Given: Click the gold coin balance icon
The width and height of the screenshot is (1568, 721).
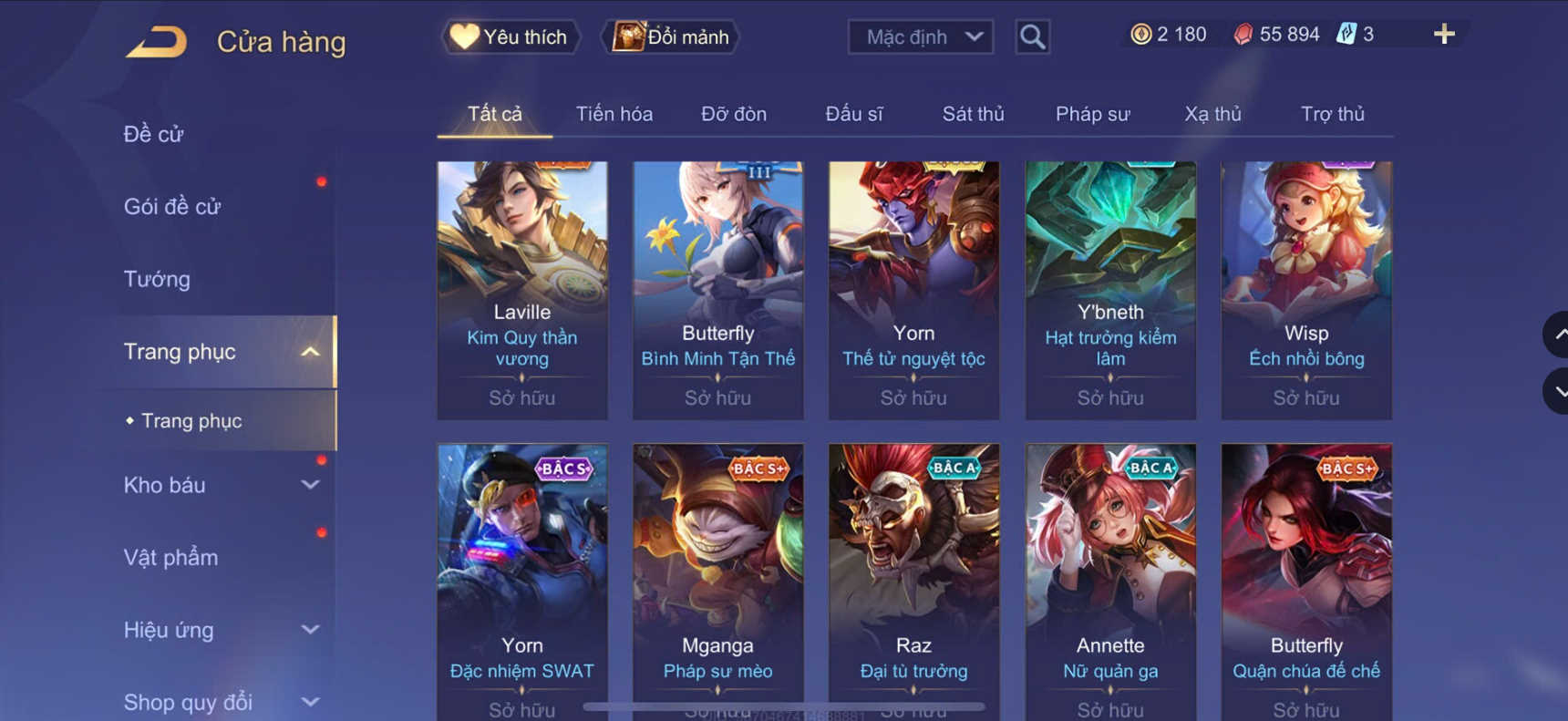Looking at the screenshot, I should 1140,35.
